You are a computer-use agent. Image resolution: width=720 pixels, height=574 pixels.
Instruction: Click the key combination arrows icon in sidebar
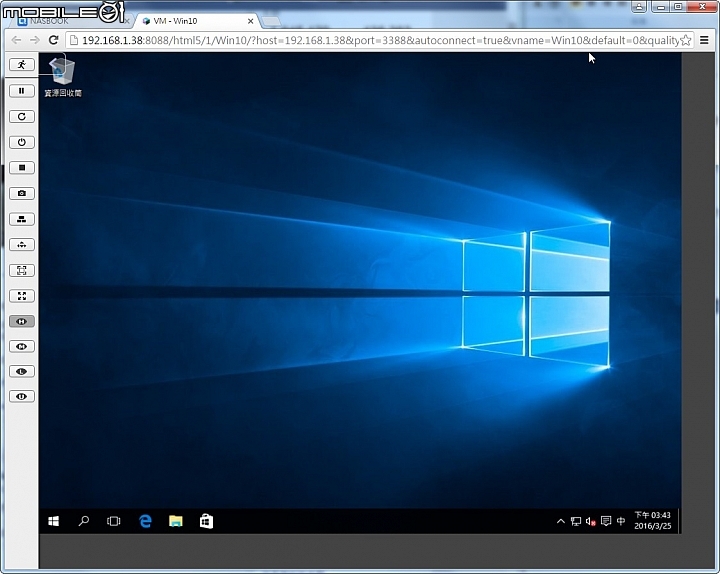click(22, 245)
